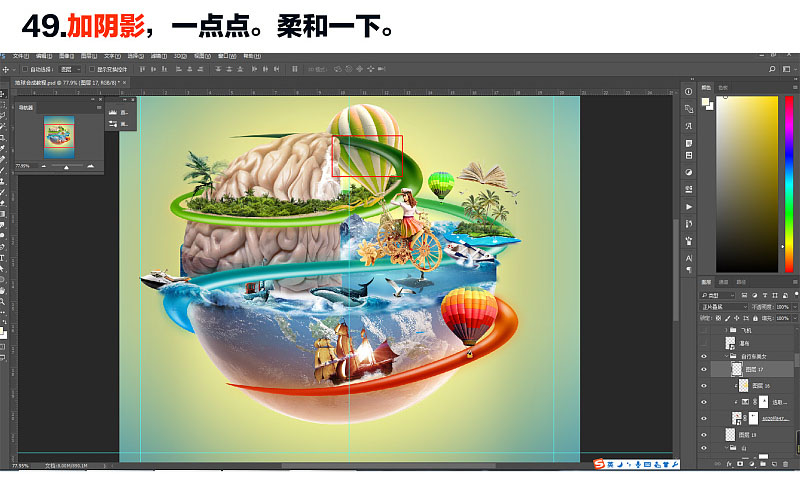Click fx add layer style button
This screenshot has height=477, width=800.
point(729,464)
